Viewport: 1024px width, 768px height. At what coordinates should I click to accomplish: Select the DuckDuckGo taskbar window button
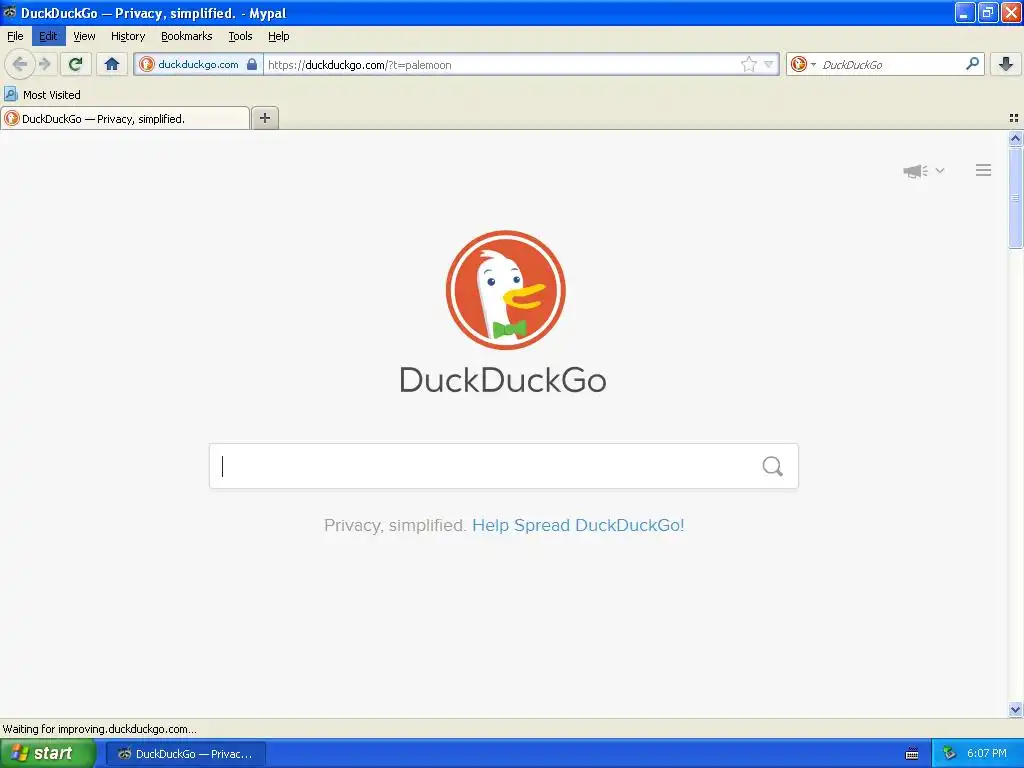pos(187,754)
